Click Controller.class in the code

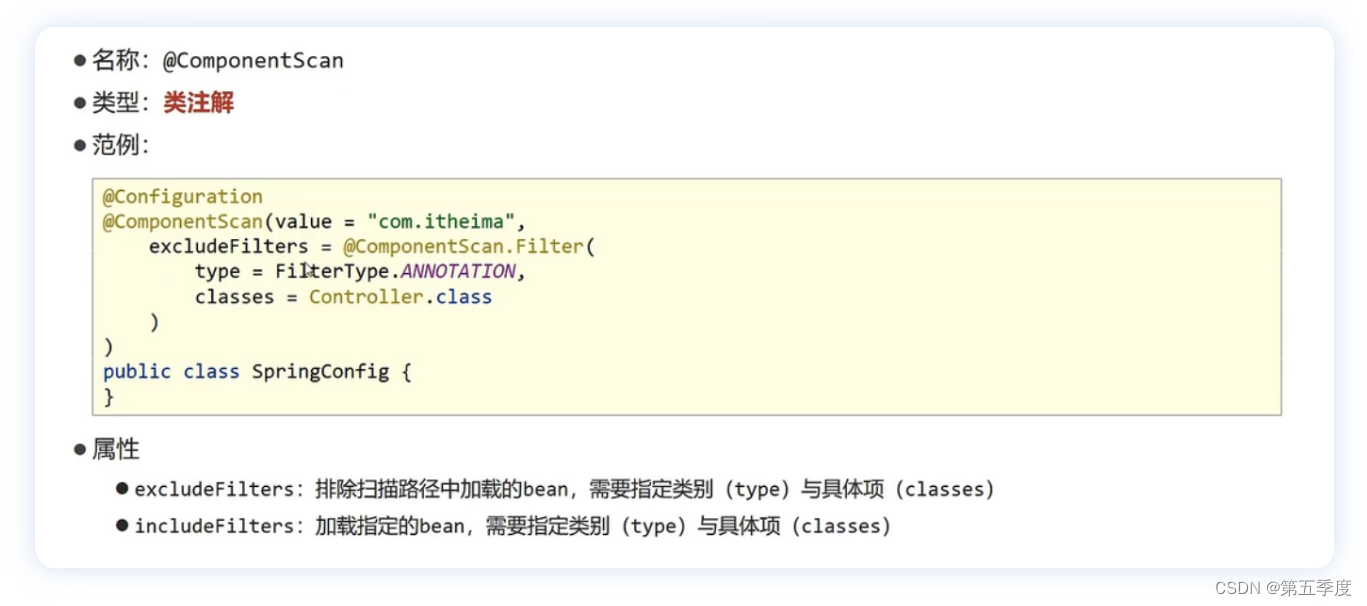(x=400, y=297)
